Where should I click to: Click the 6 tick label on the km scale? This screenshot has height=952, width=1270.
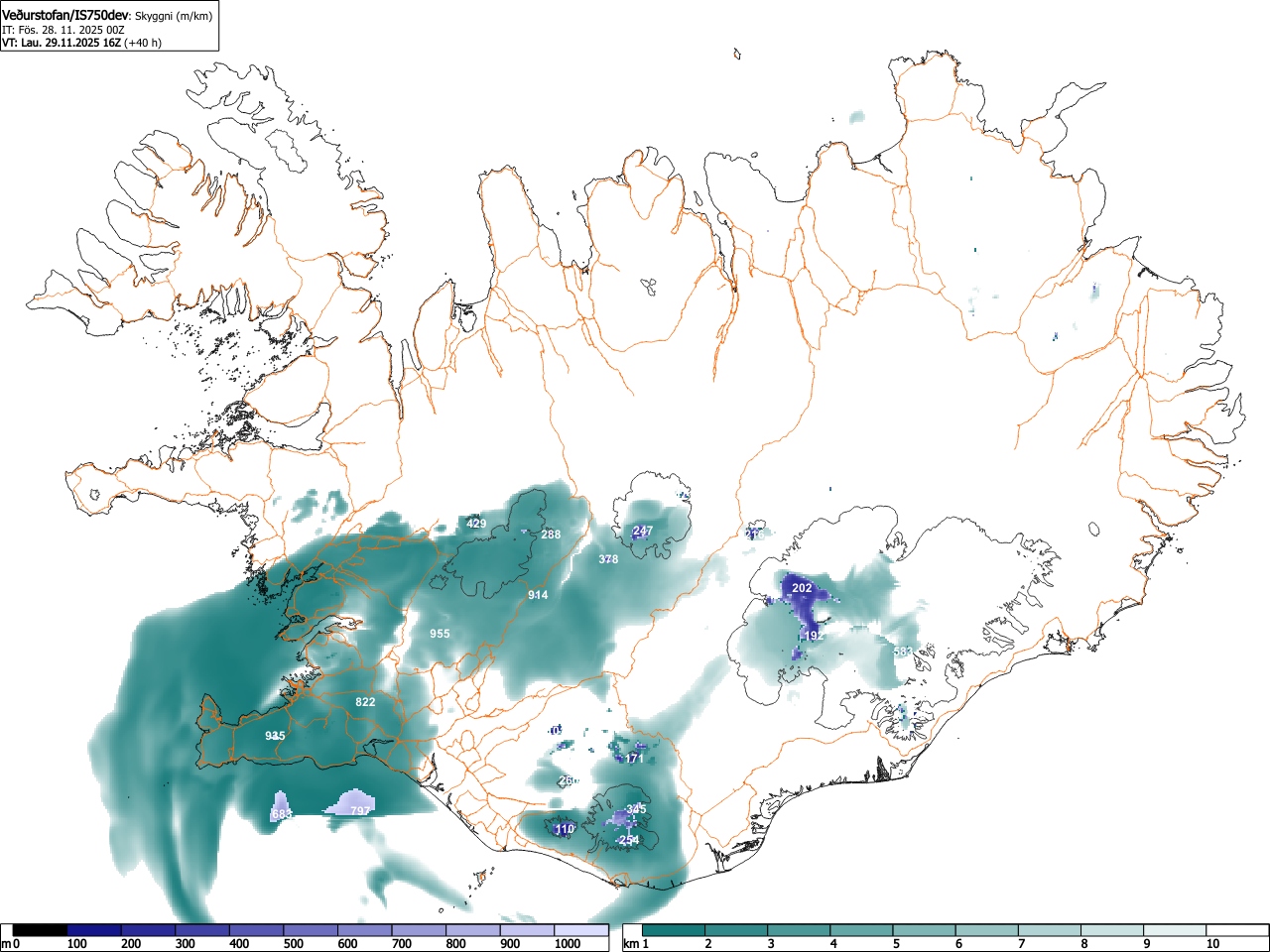tap(959, 944)
